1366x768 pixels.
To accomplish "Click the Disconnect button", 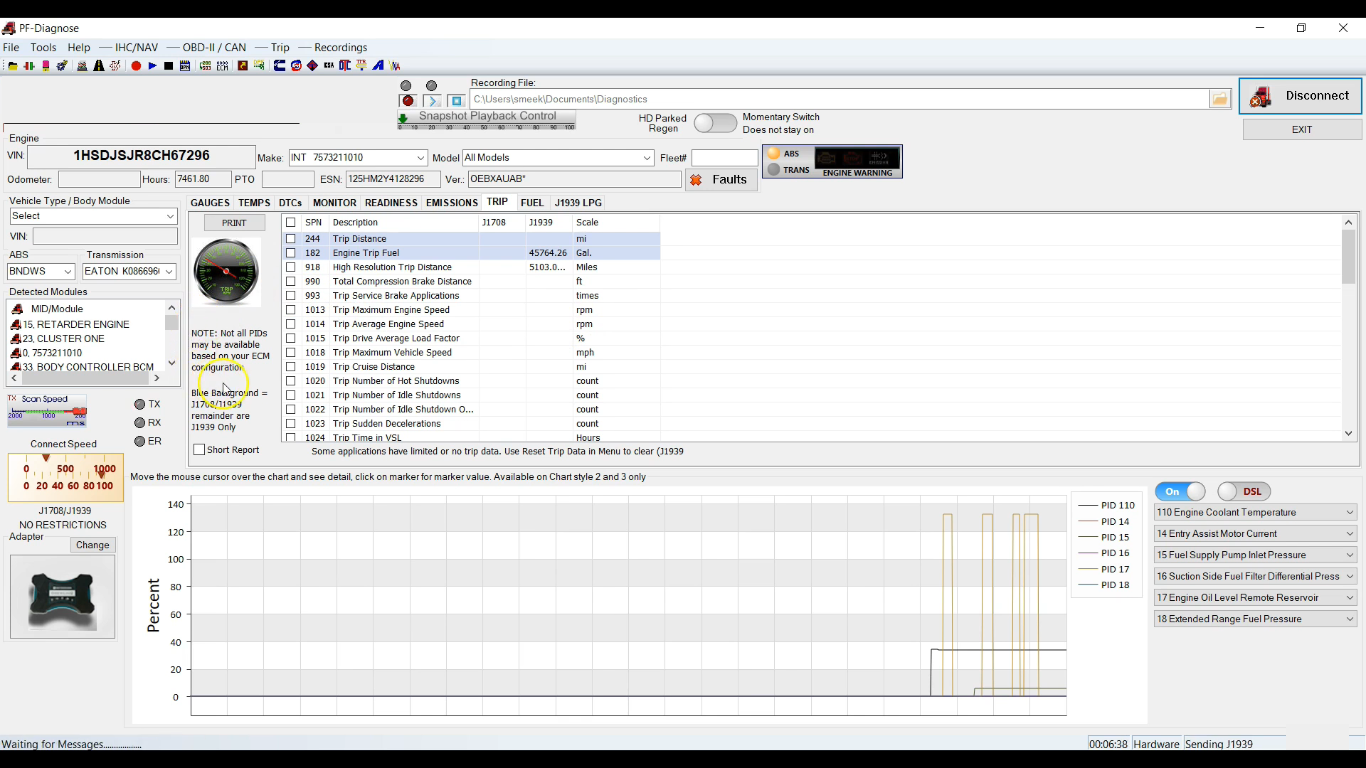I will pos(1300,96).
